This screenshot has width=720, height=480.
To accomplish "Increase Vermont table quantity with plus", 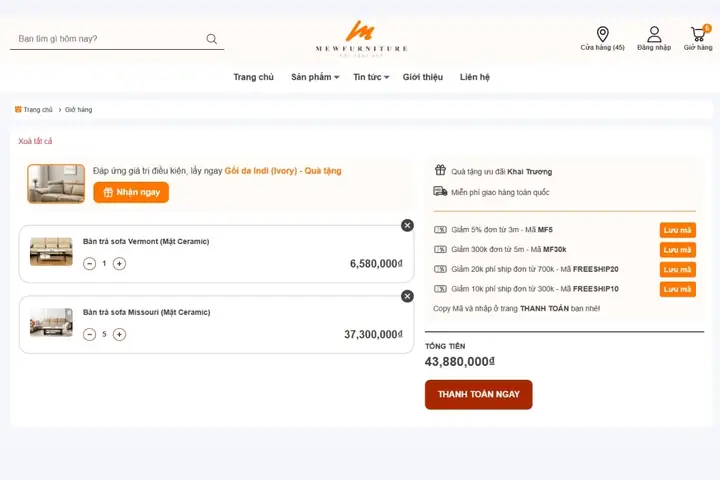I will (x=119, y=264).
